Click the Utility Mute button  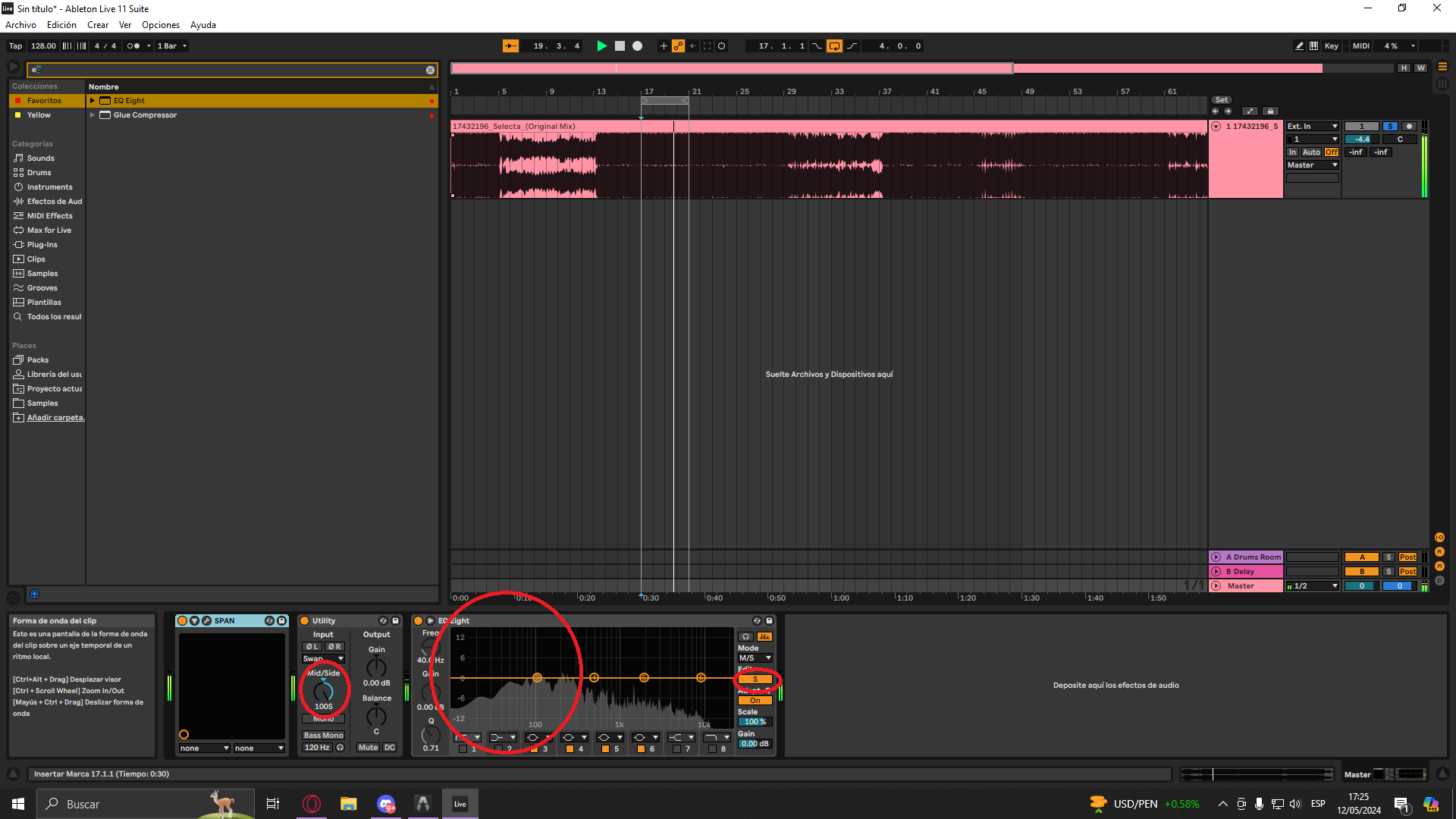368,748
